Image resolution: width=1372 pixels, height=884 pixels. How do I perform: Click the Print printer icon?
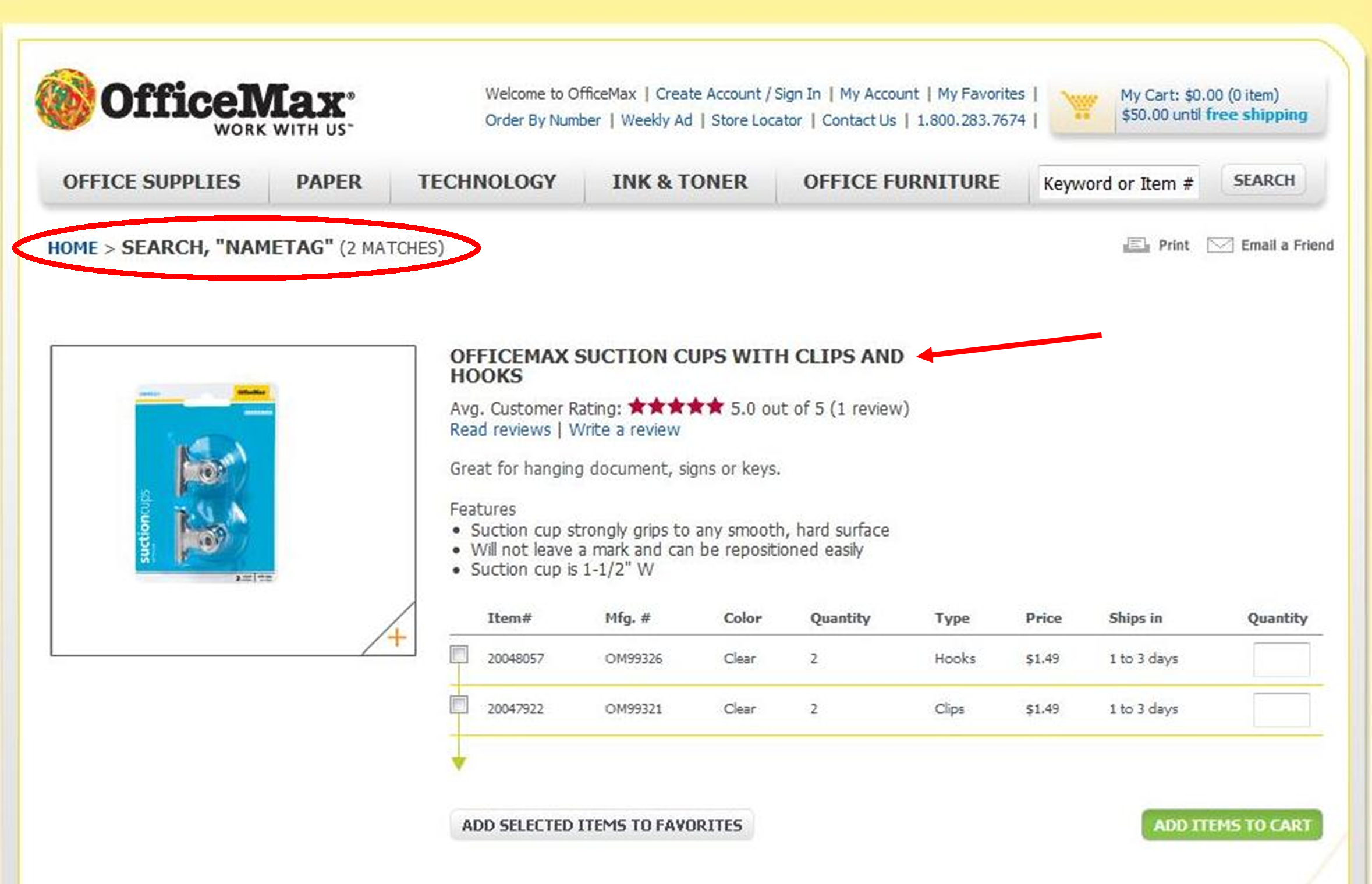coord(1136,246)
